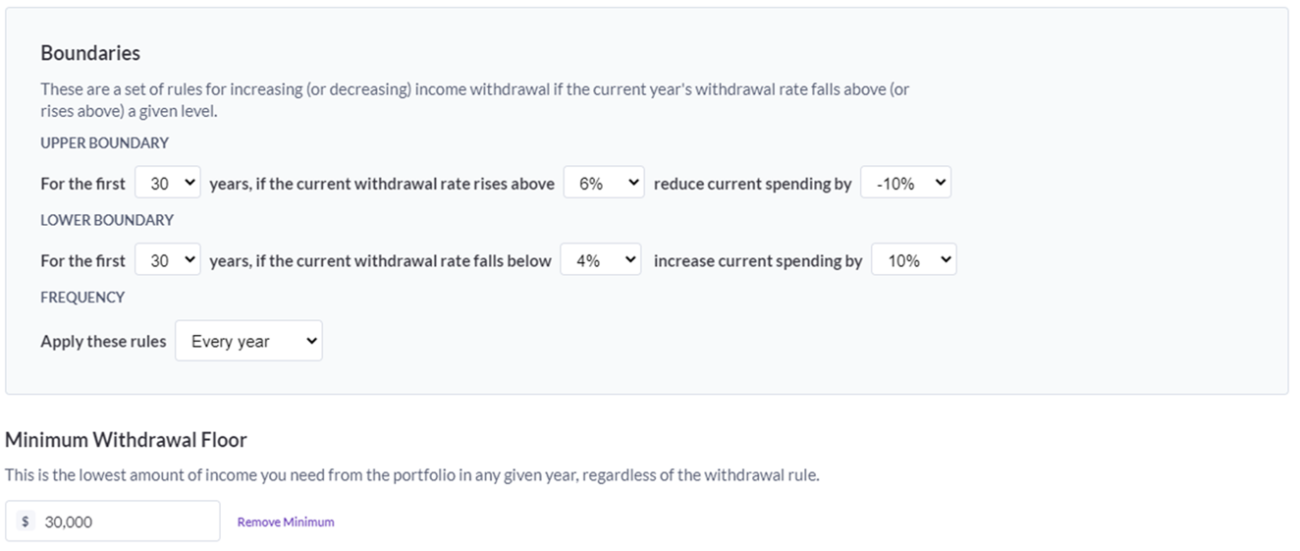The height and width of the screenshot is (551, 1300).
Task: Open the 4% withdrawal rate dropdown
Action: pos(600,261)
